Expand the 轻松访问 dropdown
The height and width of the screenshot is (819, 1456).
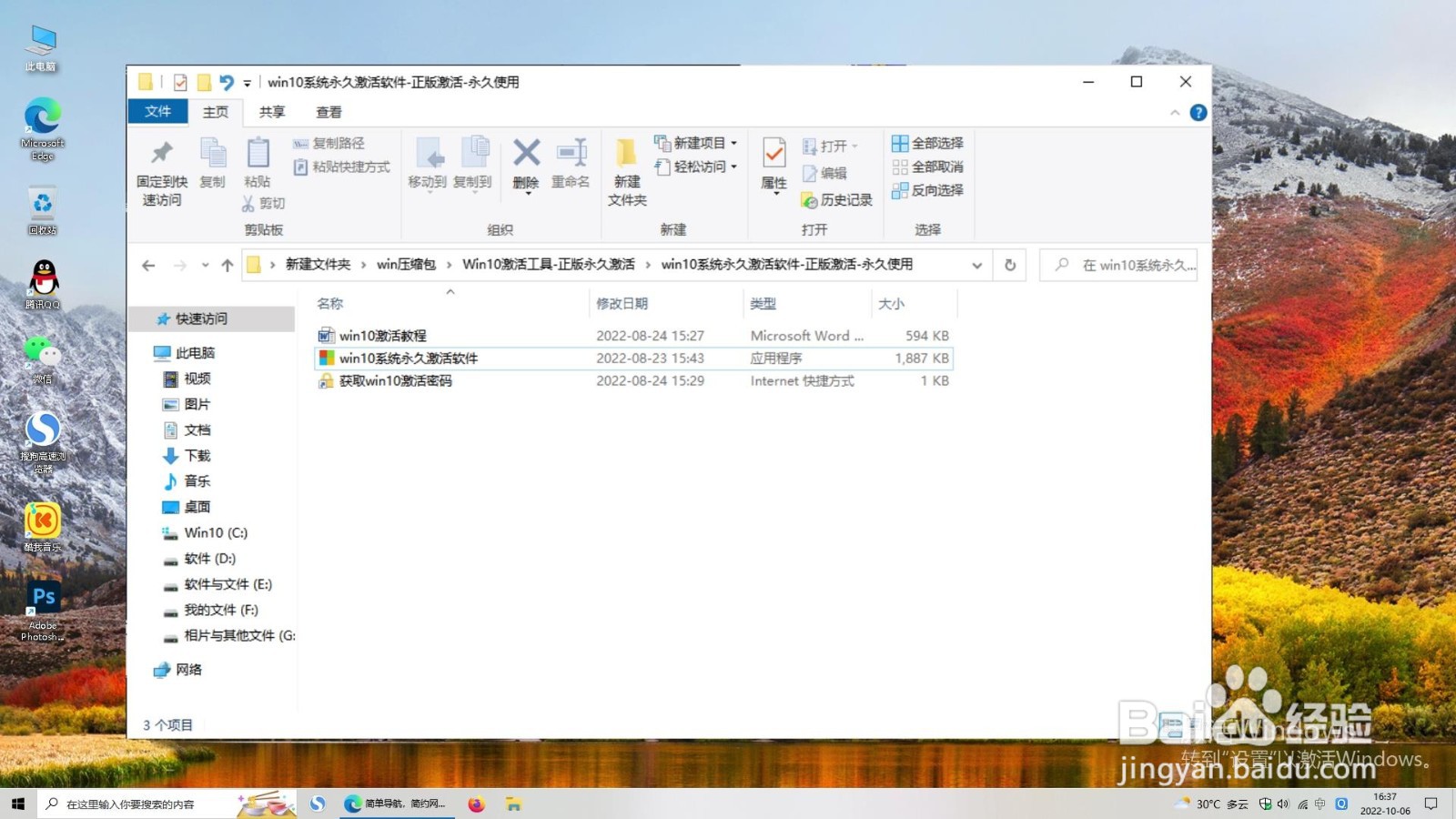(733, 167)
